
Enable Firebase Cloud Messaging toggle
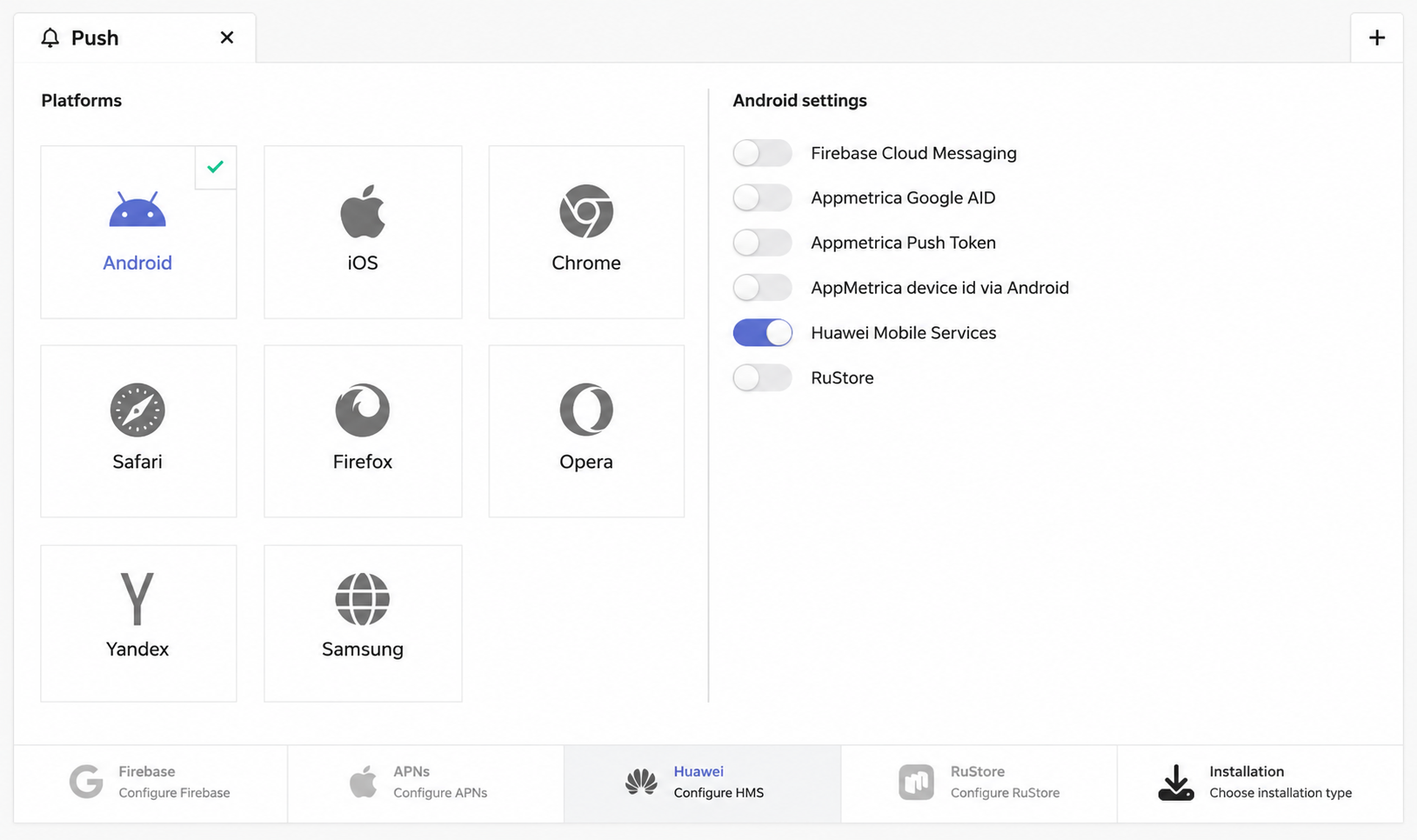[762, 153]
